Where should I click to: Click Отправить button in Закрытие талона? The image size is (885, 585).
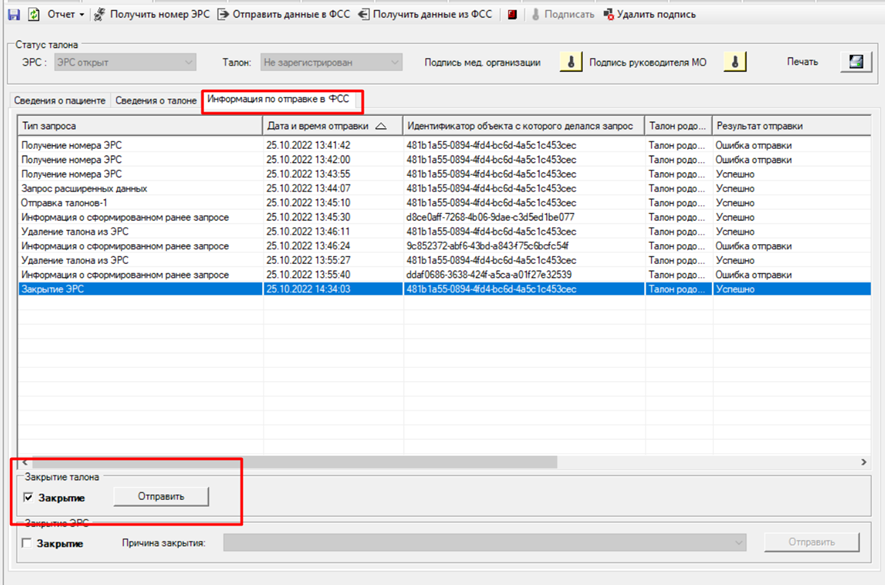point(161,497)
